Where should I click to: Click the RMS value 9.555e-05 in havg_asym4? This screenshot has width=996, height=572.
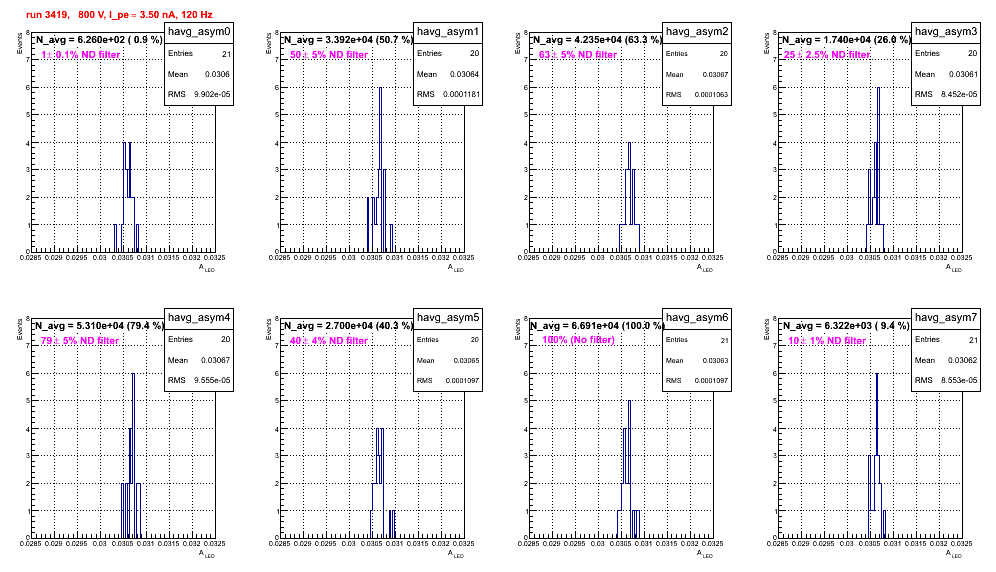click(x=213, y=380)
